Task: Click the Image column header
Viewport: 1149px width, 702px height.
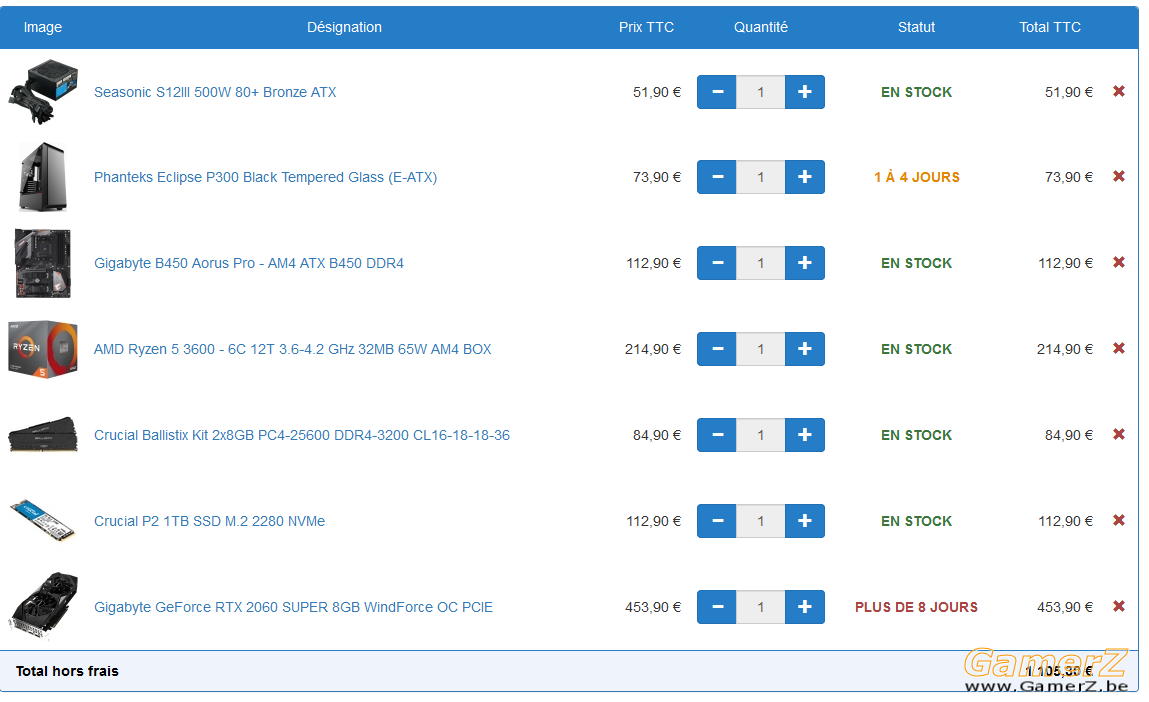Action: coord(43,27)
